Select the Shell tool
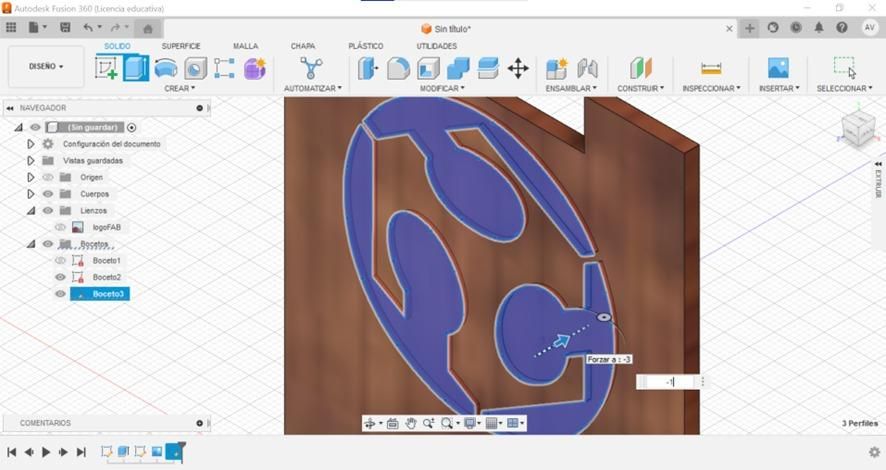The height and width of the screenshot is (470, 886). 428,68
